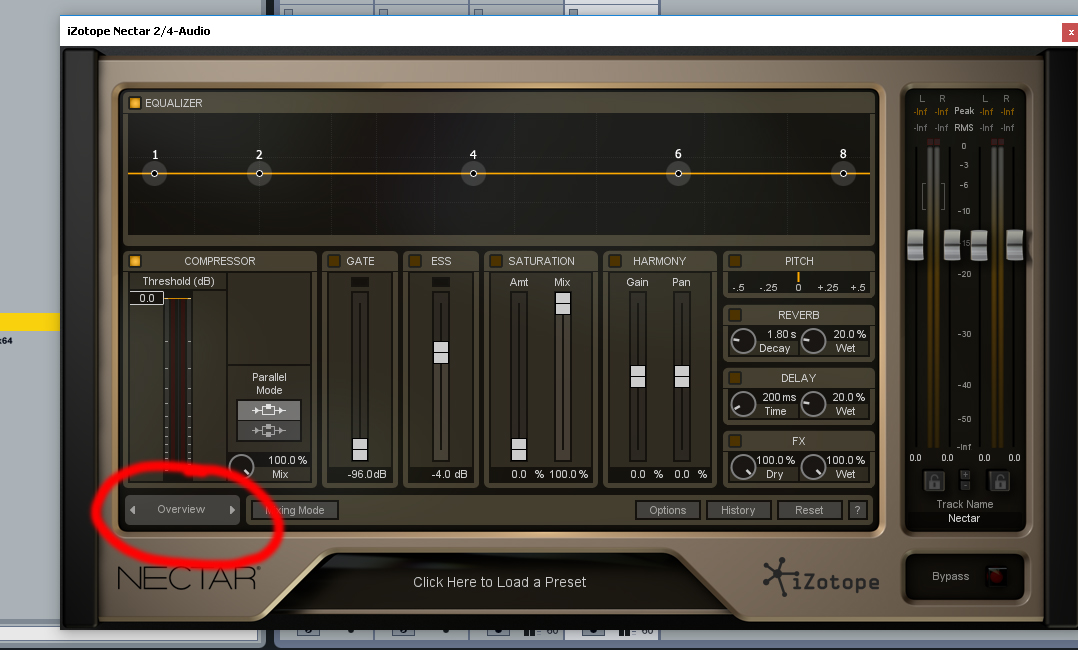Click the left input gain fader handle
The image size is (1078, 650).
[915, 245]
